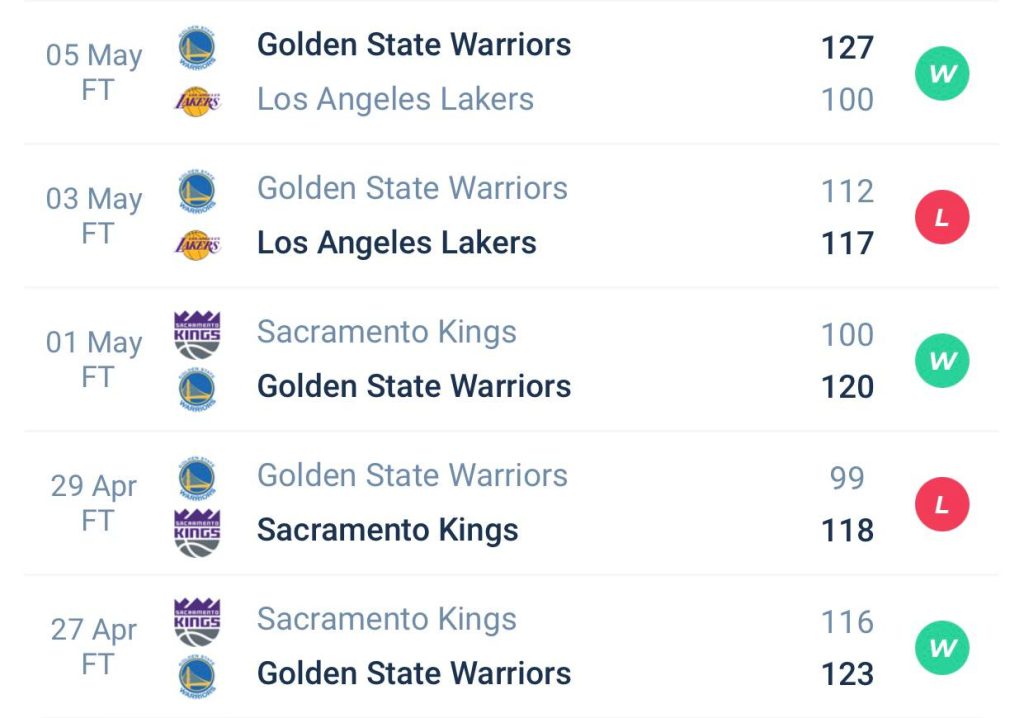Click the red L badge for 03 May

942,218
